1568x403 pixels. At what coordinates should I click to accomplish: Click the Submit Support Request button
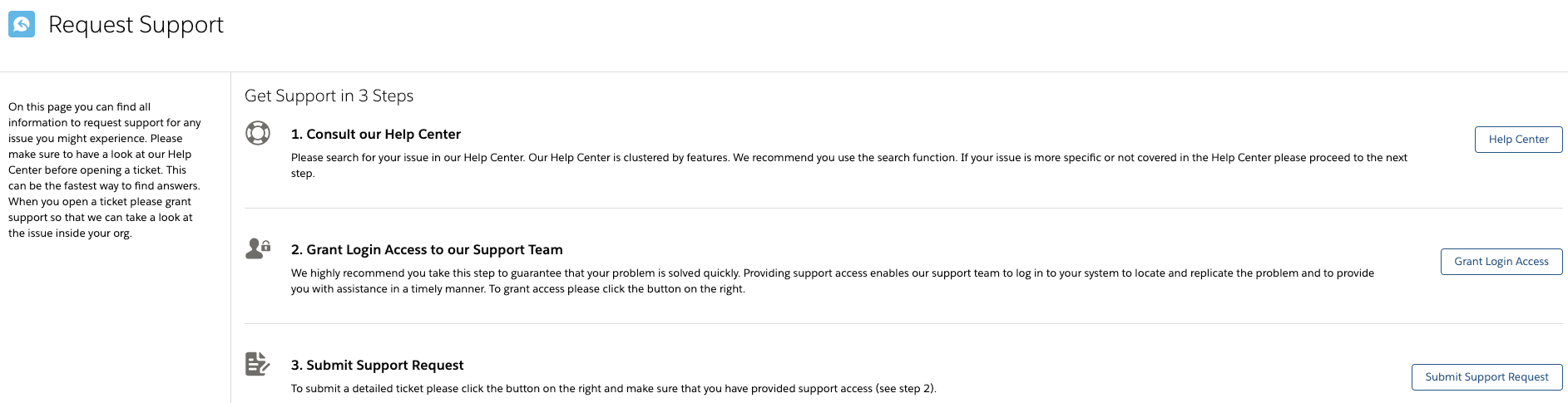tap(1486, 377)
